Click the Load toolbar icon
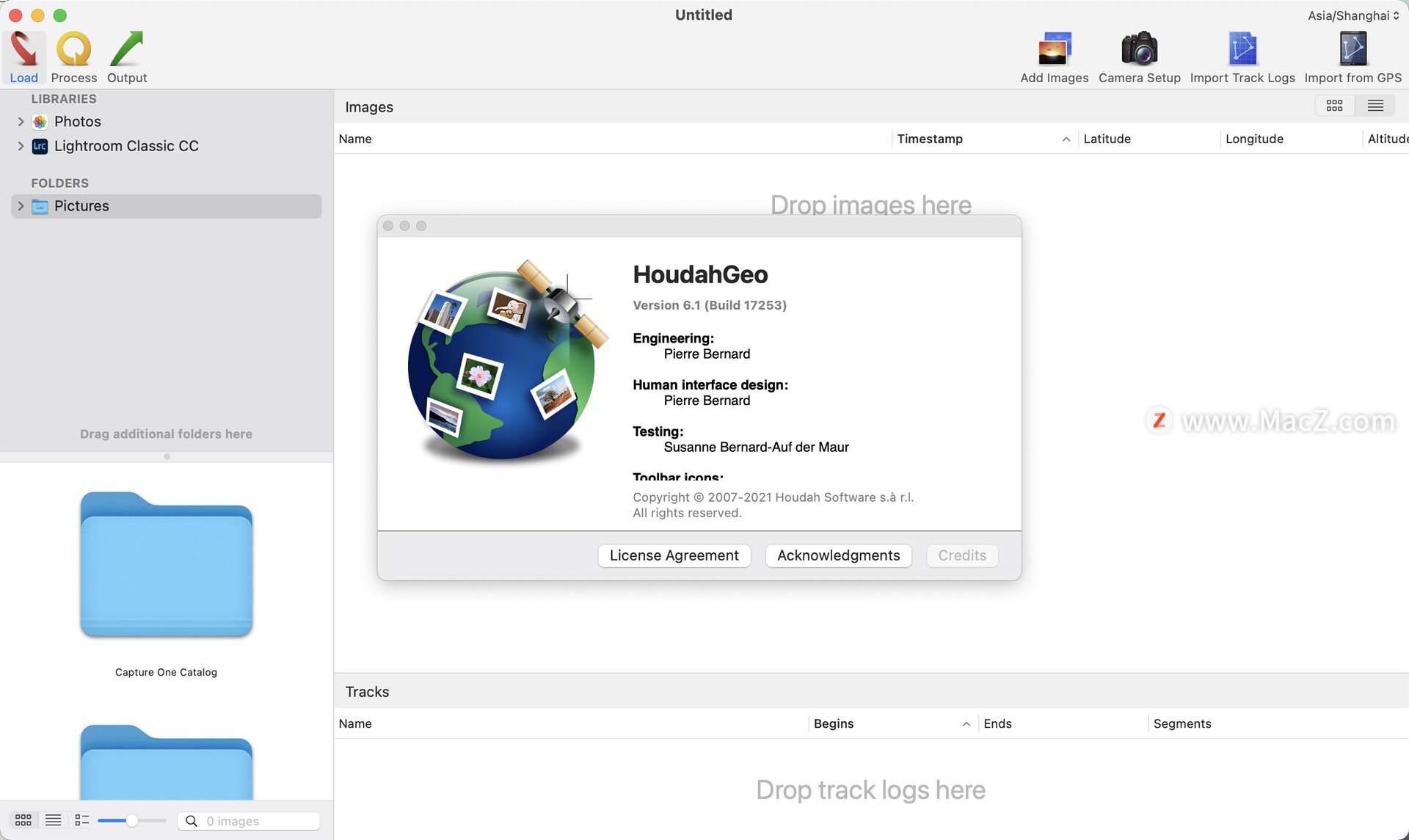 click(x=24, y=50)
